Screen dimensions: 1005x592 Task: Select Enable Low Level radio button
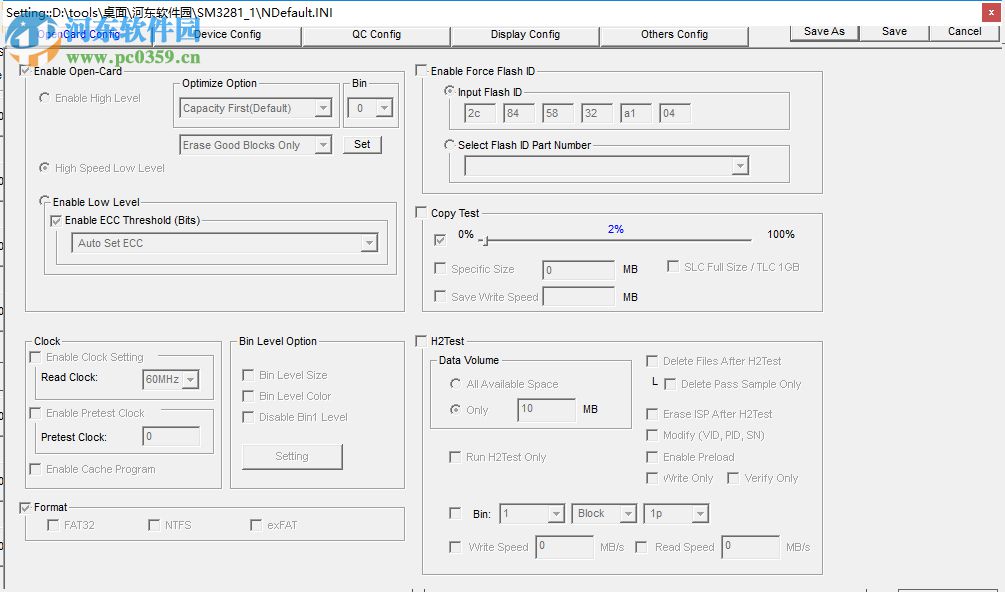44,201
